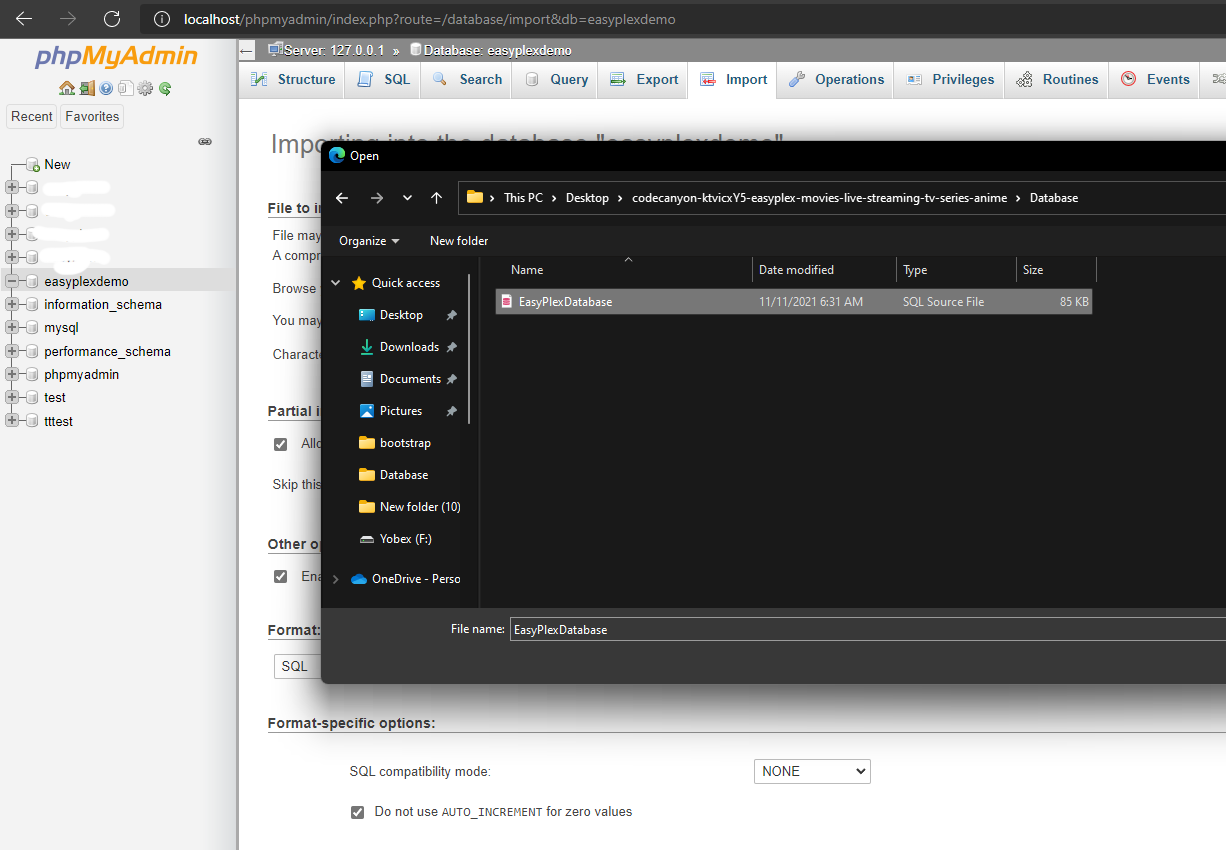
Task: Open the phpMyAdmin documentation page icon
Action: [x=126, y=87]
